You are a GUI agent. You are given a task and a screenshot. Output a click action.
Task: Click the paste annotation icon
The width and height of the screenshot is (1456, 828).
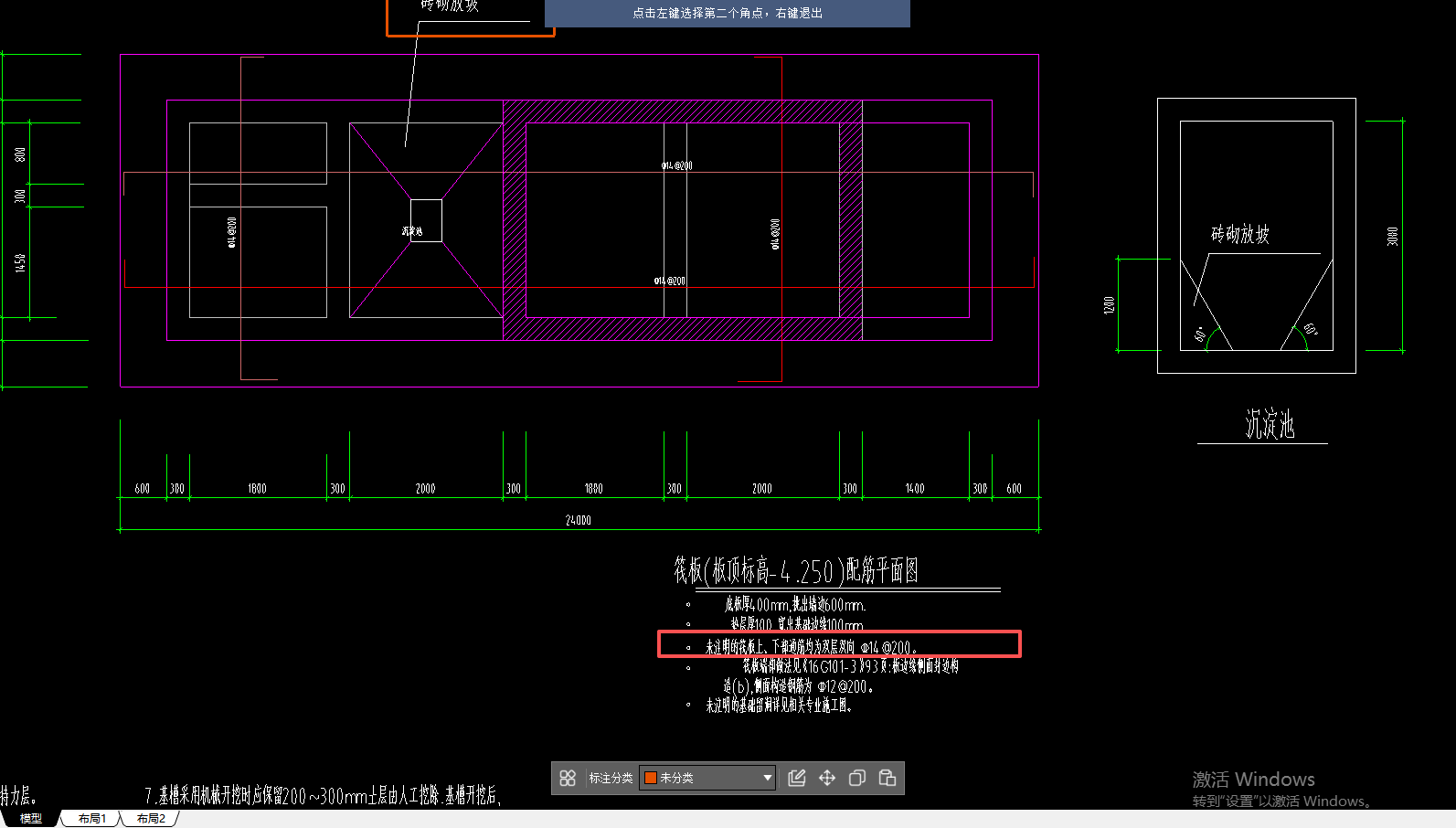click(887, 778)
